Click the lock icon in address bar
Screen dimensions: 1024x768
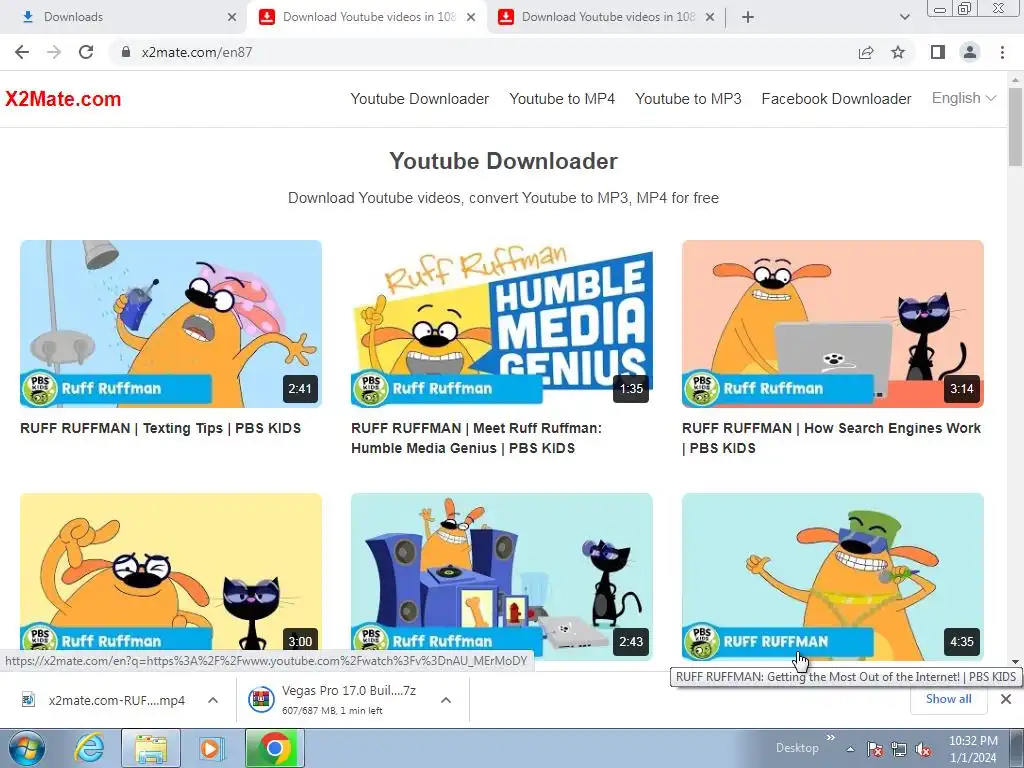click(126, 52)
